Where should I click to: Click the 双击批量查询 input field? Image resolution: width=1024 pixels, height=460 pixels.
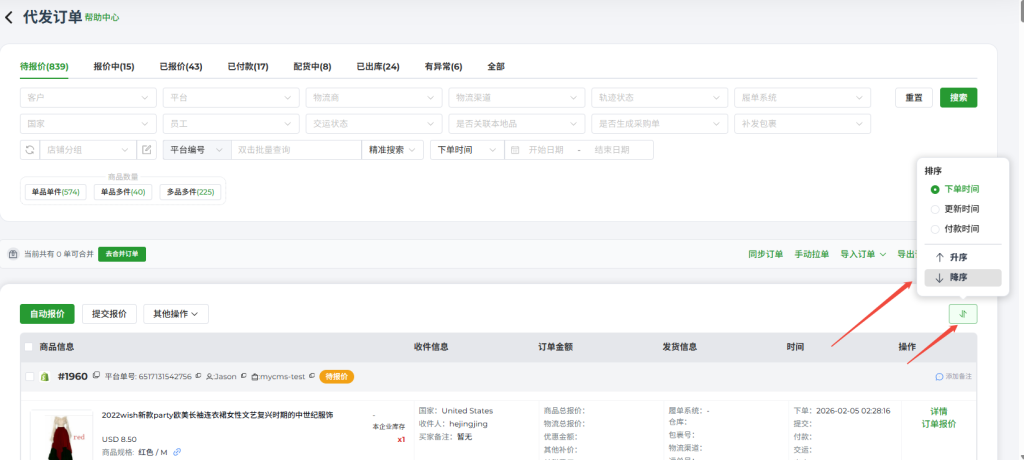(x=295, y=150)
